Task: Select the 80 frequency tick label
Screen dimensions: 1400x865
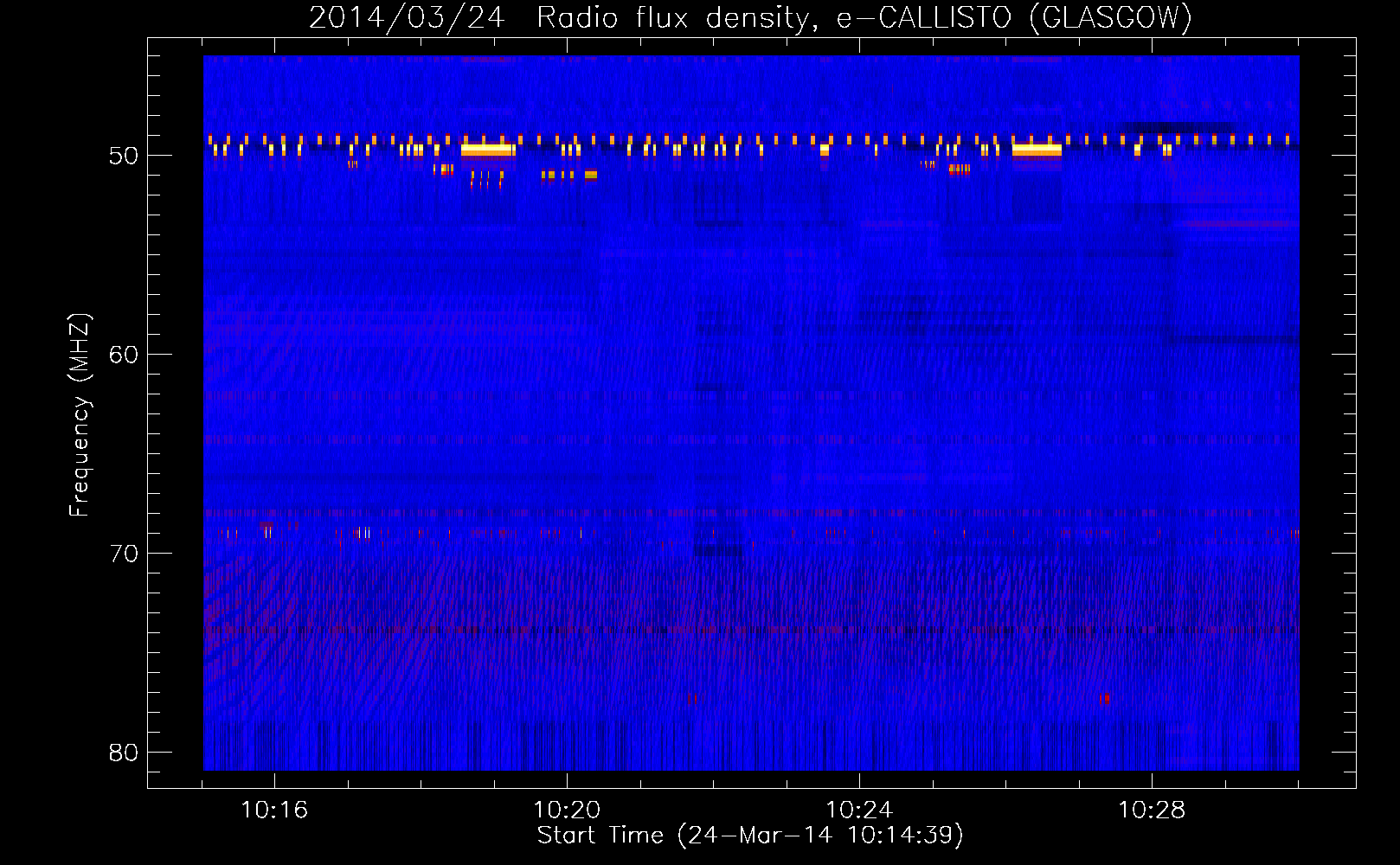Action: point(124,753)
